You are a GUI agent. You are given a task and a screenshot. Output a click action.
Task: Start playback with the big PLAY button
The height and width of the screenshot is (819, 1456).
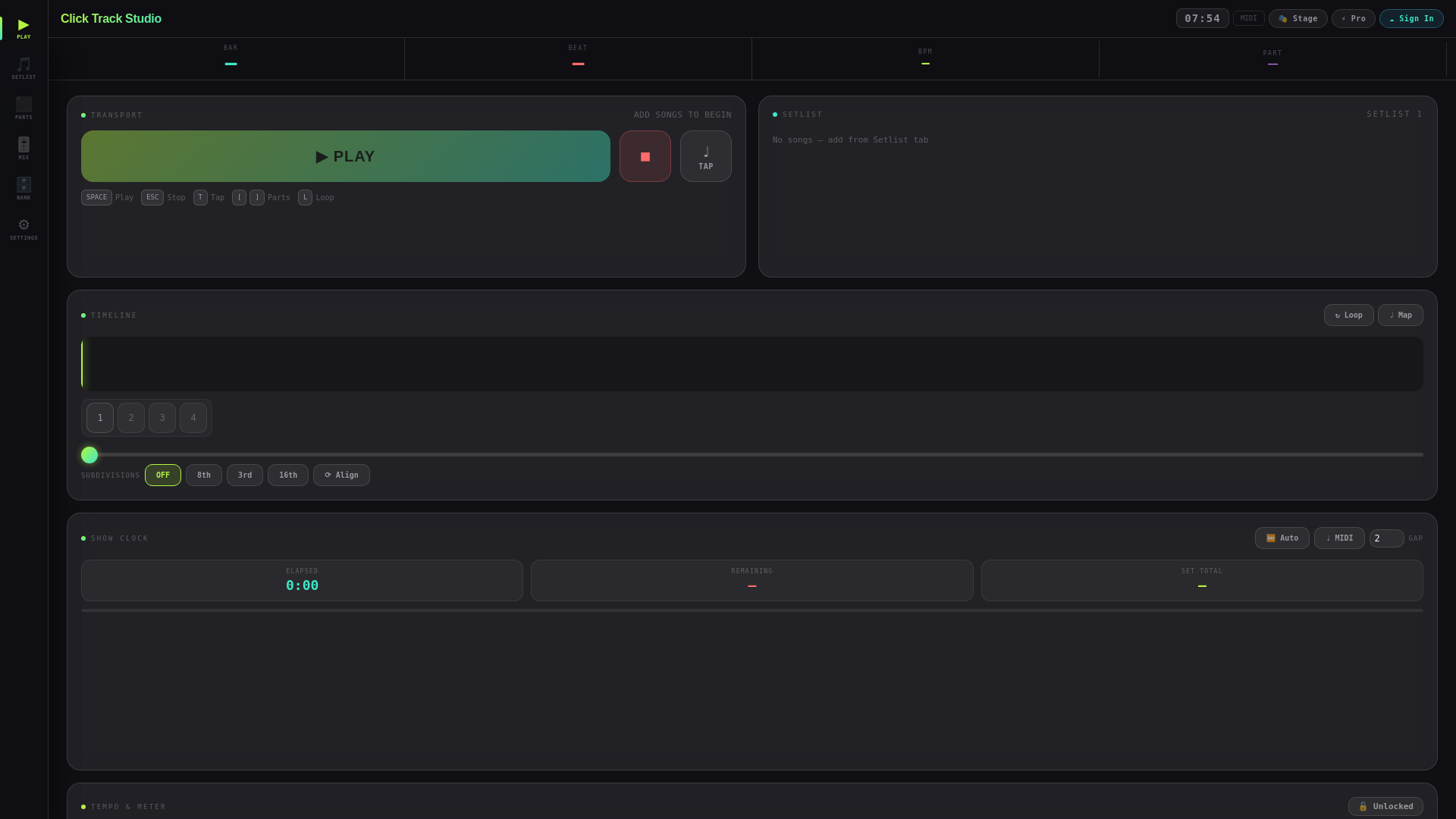(346, 156)
